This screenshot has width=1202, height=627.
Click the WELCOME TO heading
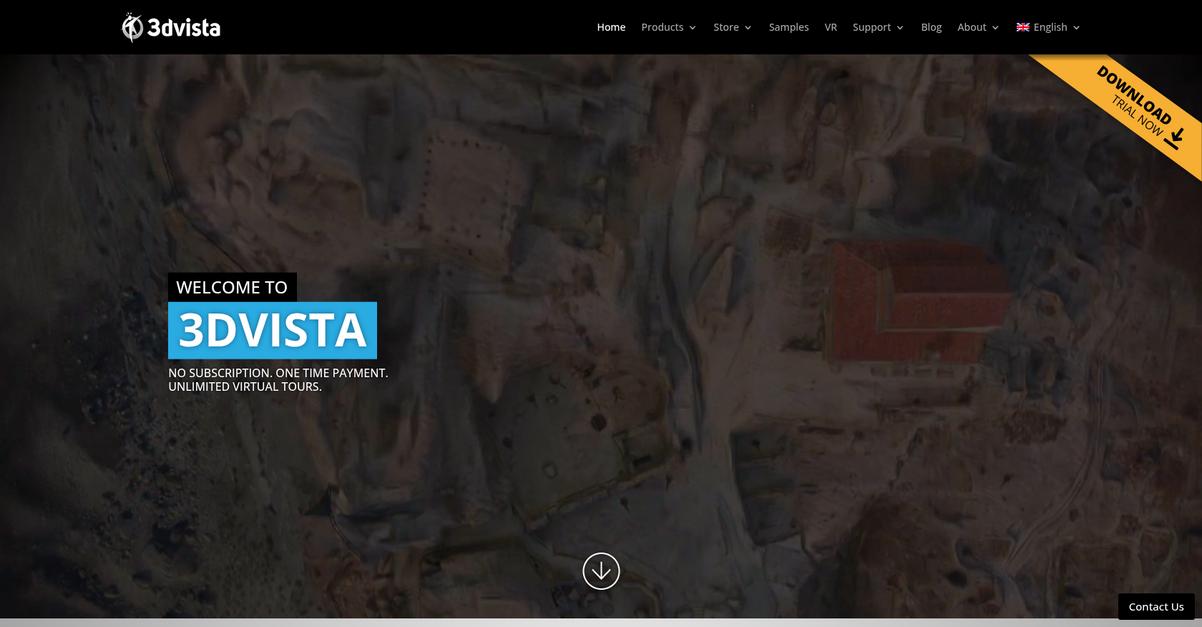click(x=232, y=287)
